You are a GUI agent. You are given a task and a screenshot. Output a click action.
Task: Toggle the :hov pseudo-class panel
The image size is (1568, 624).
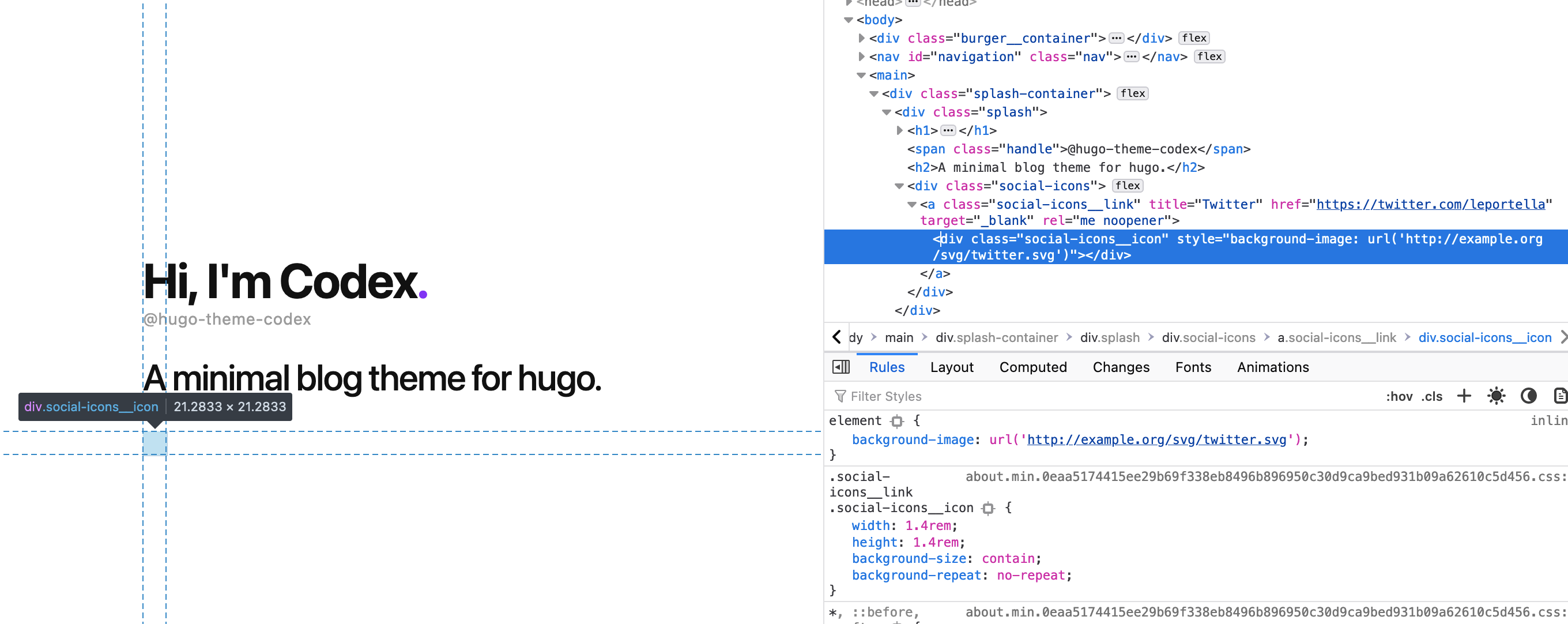[1401, 396]
